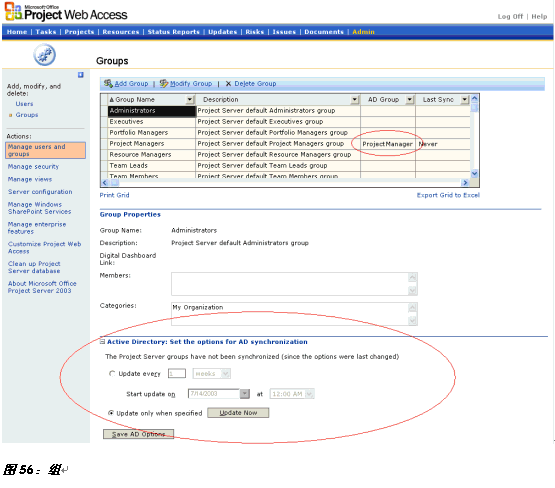The image size is (555, 488).
Task: Open the Projects menu
Action: pyautogui.click(x=79, y=32)
